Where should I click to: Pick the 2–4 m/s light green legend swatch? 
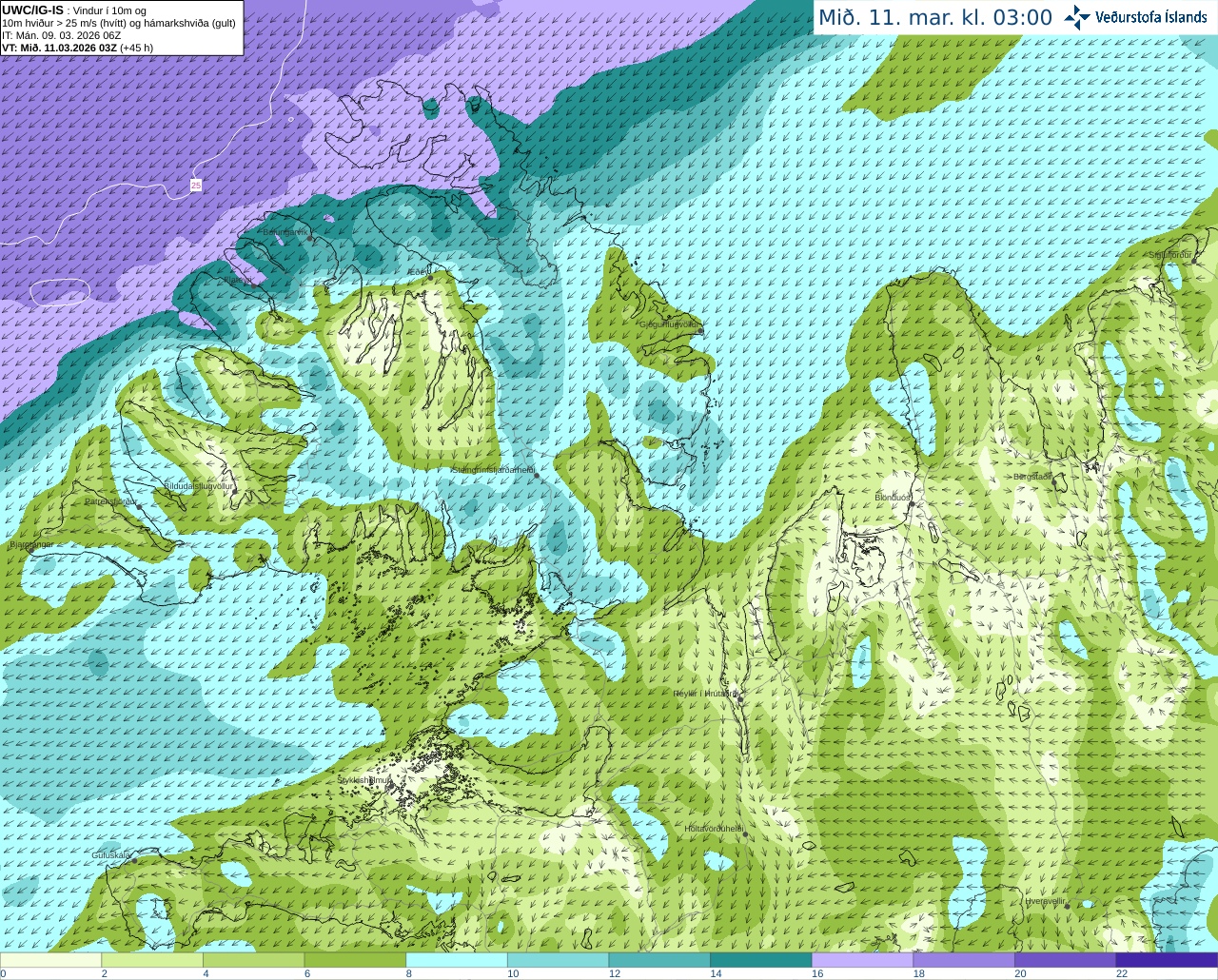click(x=152, y=960)
